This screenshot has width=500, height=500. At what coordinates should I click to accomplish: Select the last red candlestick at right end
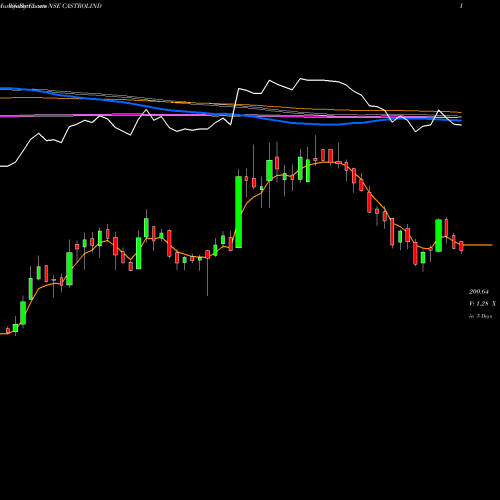click(x=461, y=246)
